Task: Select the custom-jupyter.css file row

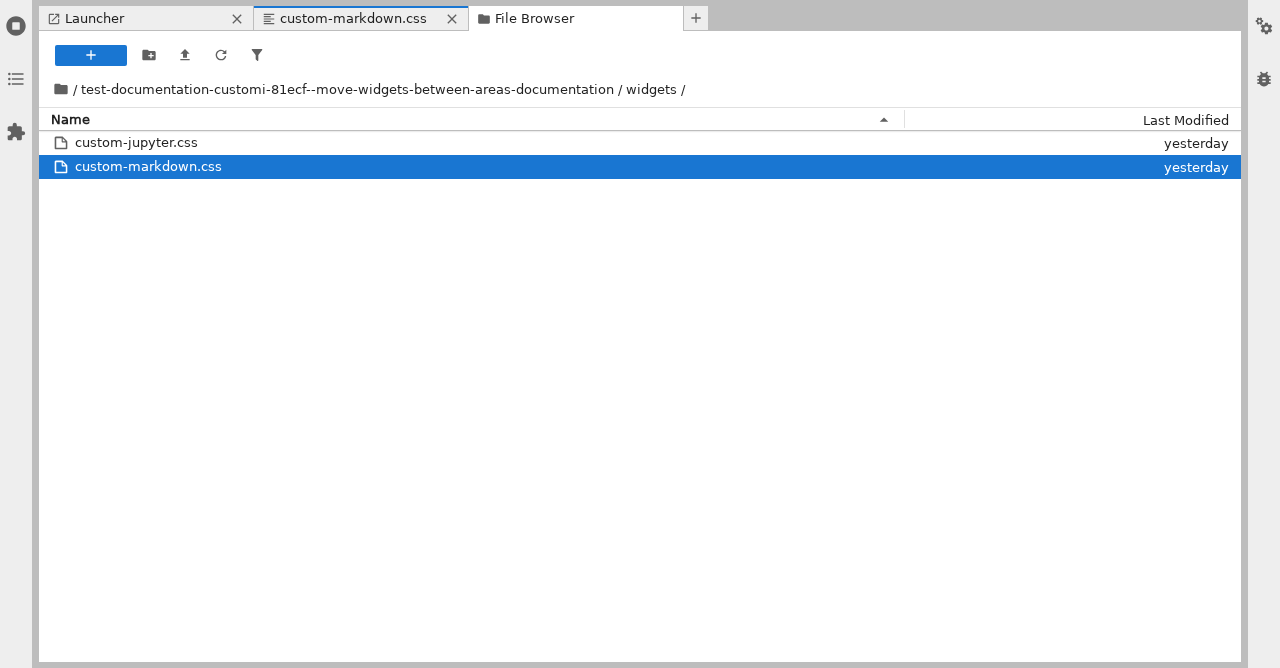Action: [640, 143]
